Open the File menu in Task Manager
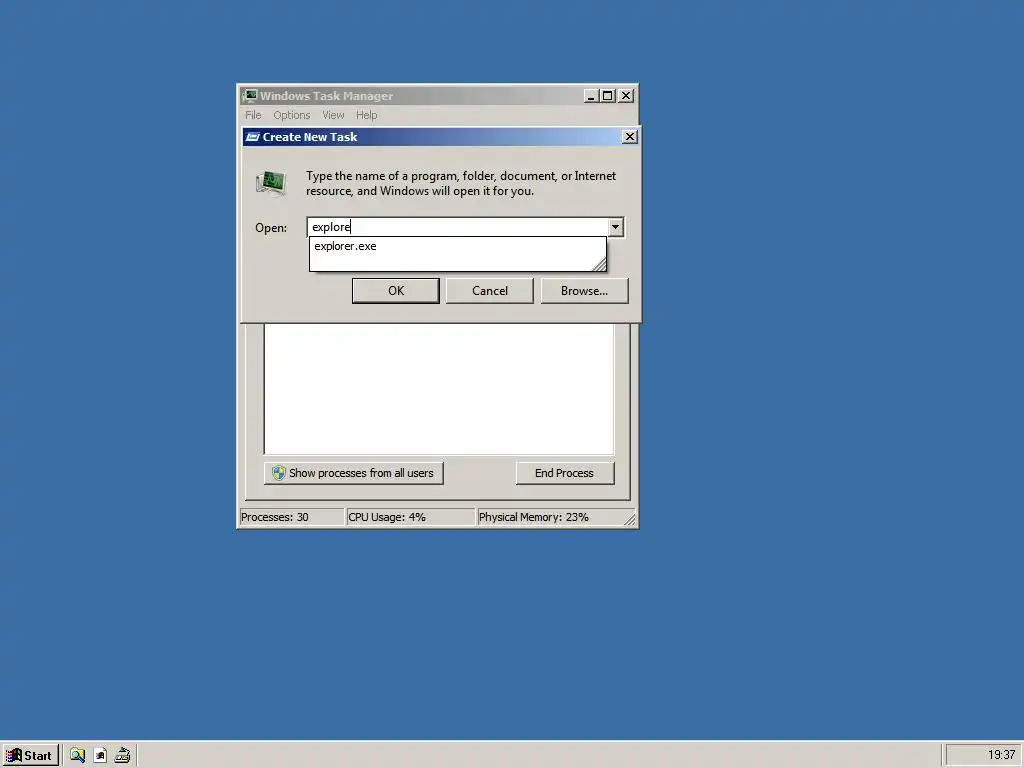 click(253, 115)
